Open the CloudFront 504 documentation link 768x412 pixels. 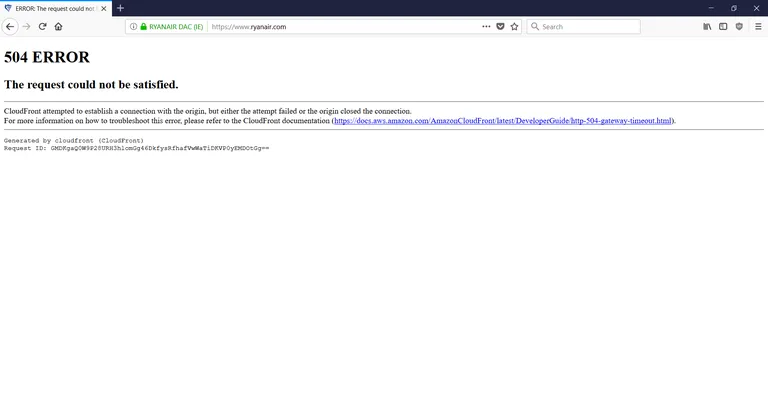coord(503,121)
